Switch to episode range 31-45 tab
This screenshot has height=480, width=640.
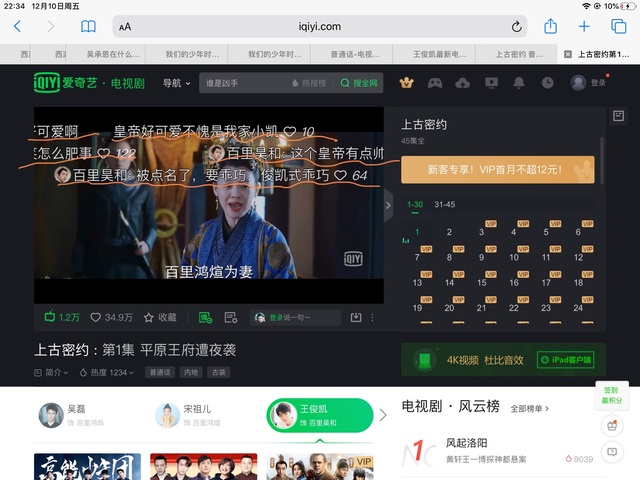click(x=444, y=205)
